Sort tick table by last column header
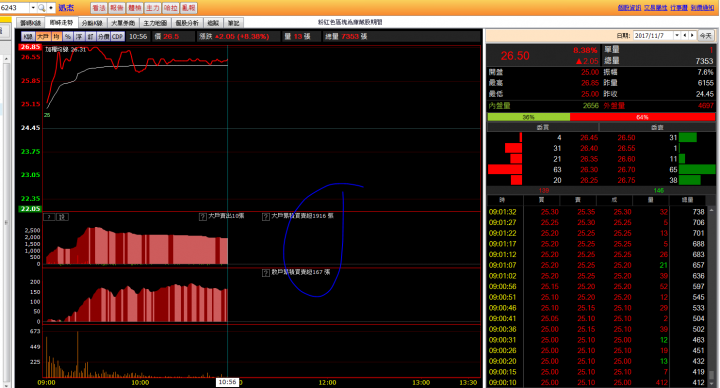 687,200
